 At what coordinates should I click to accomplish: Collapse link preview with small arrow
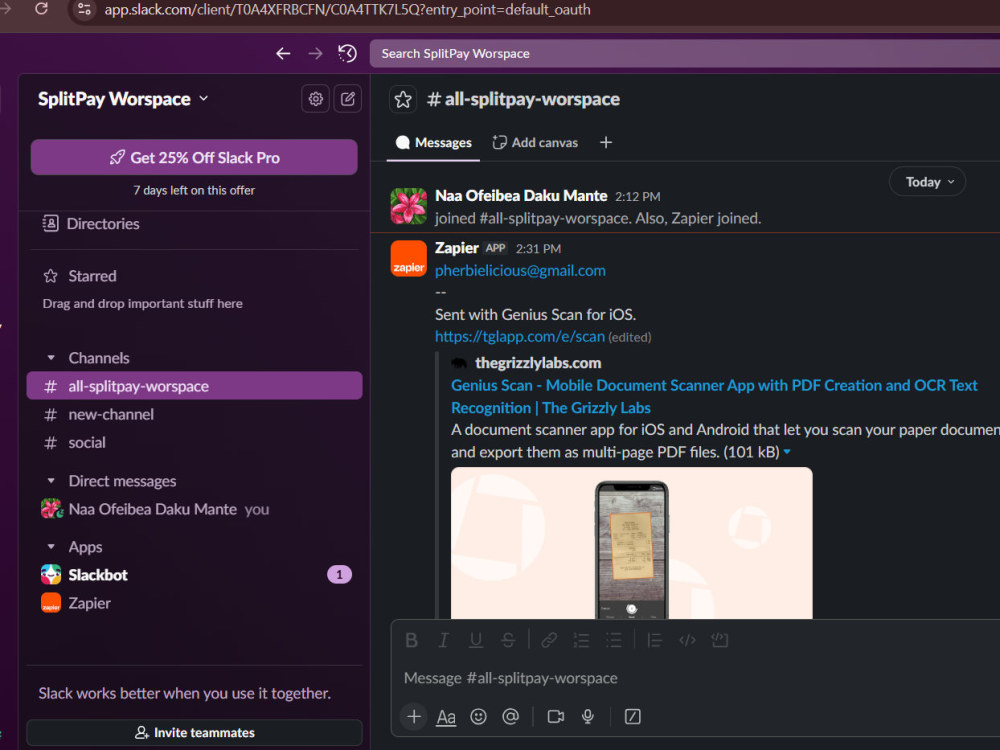787,452
